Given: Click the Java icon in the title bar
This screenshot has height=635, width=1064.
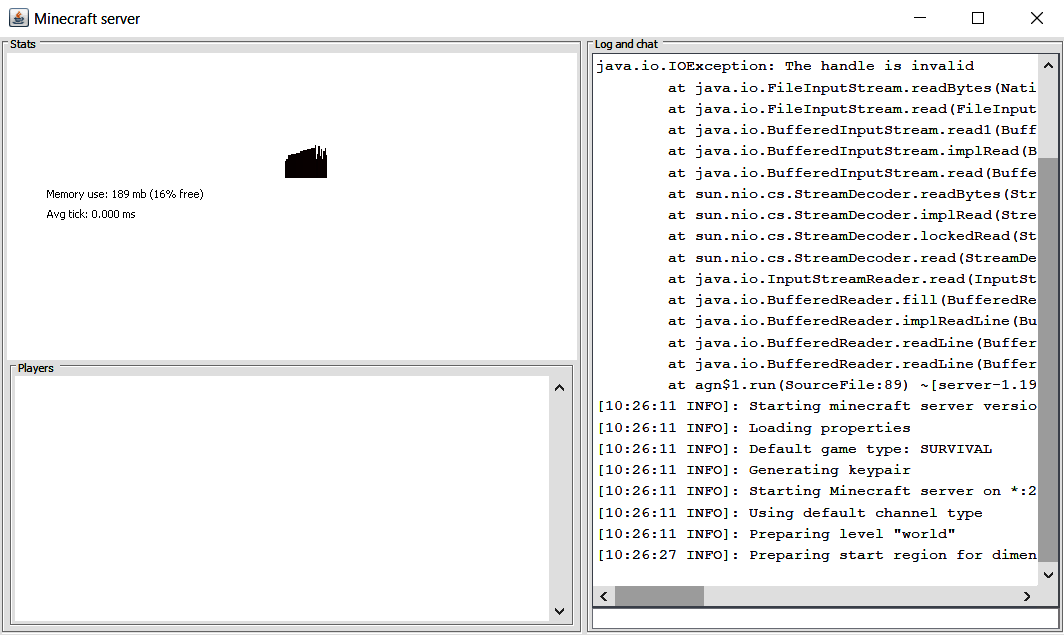Looking at the screenshot, I should click(x=18, y=18).
